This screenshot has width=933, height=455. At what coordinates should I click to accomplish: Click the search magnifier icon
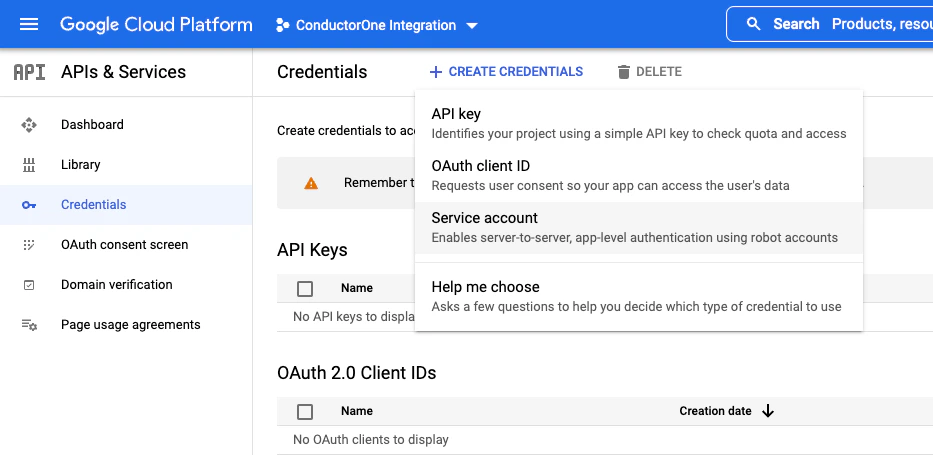click(x=753, y=24)
